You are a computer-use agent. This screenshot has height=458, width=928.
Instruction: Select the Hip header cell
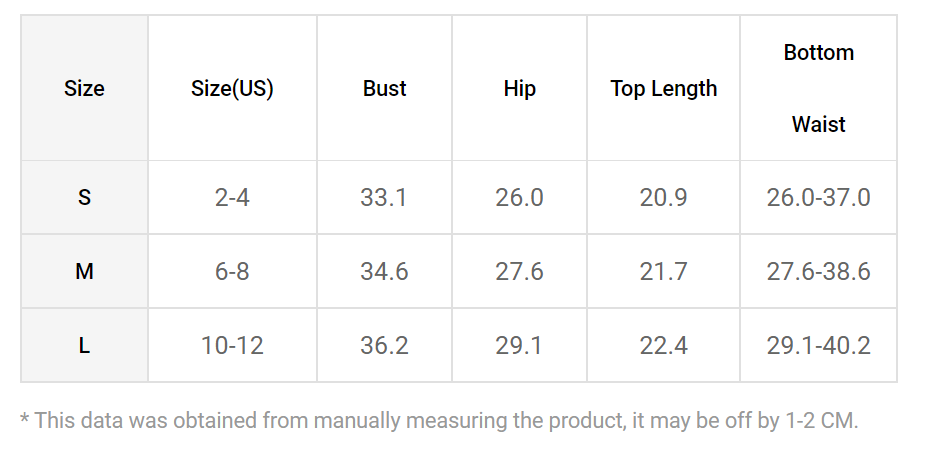(519, 88)
